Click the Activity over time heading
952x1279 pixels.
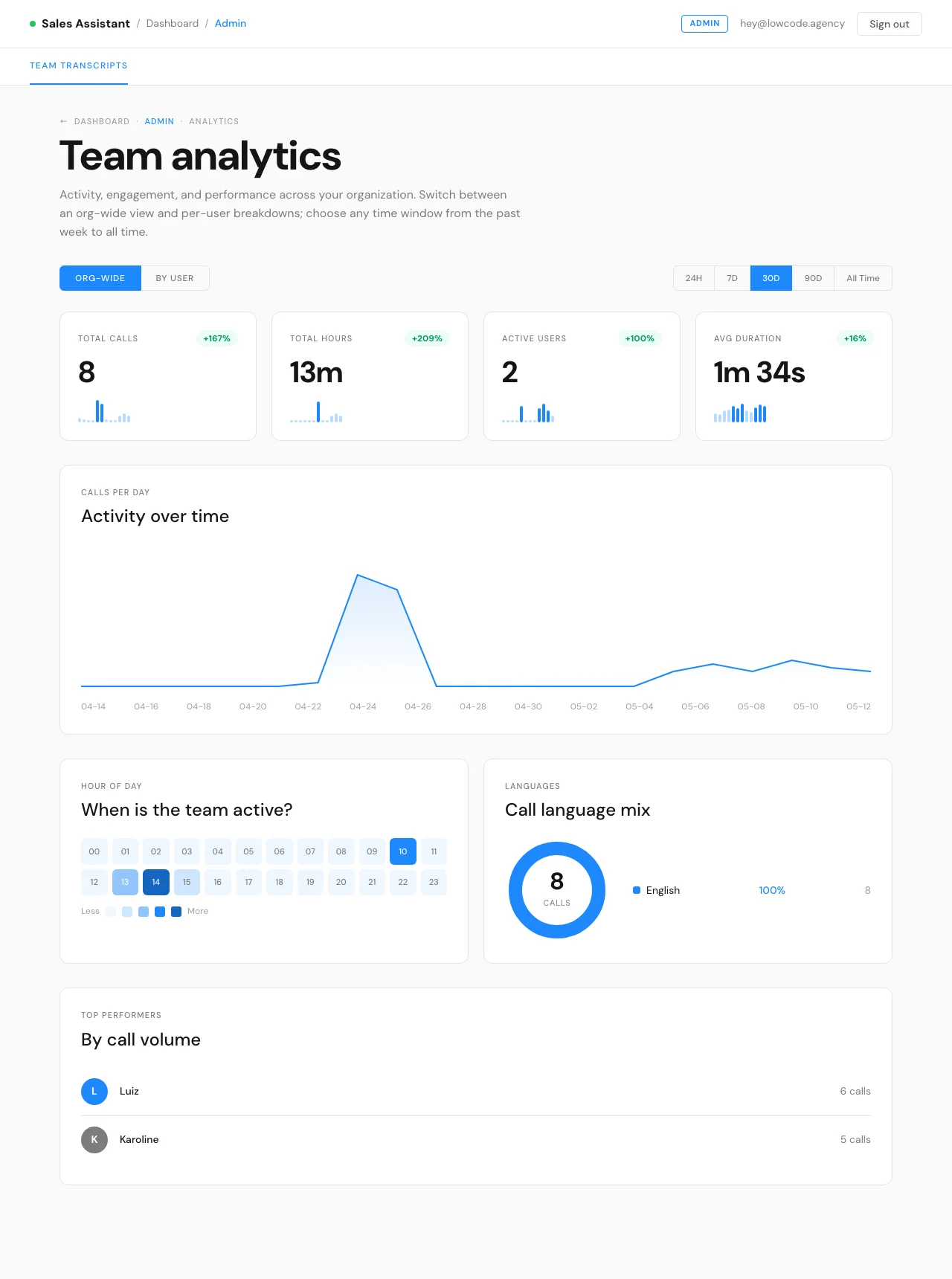pyautogui.click(x=155, y=516)
